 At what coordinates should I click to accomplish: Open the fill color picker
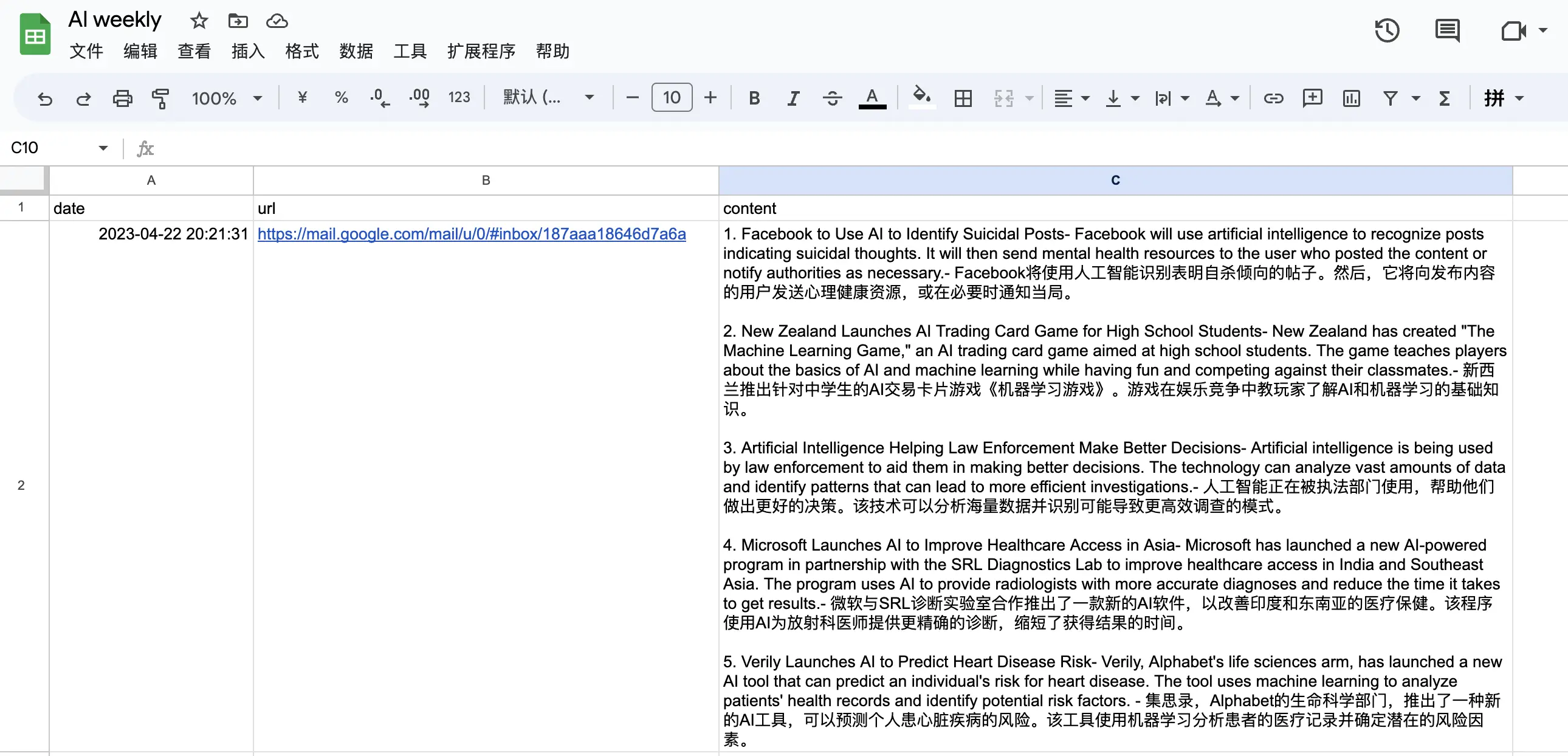[921, 97]
